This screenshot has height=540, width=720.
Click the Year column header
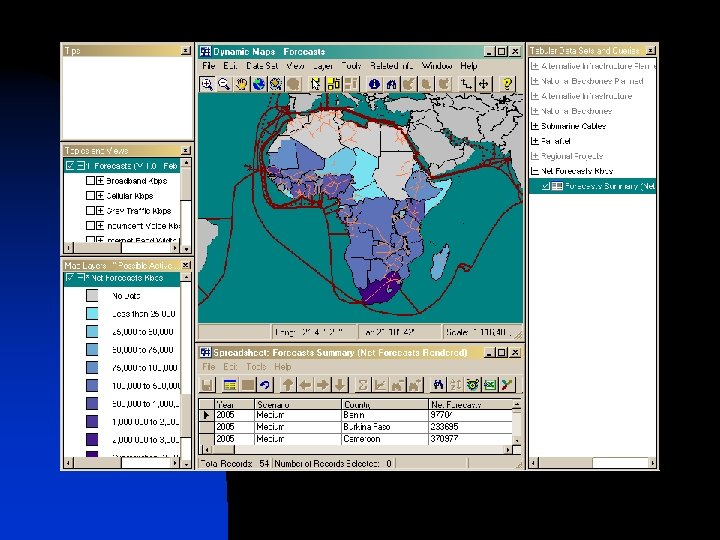point(235,405)
